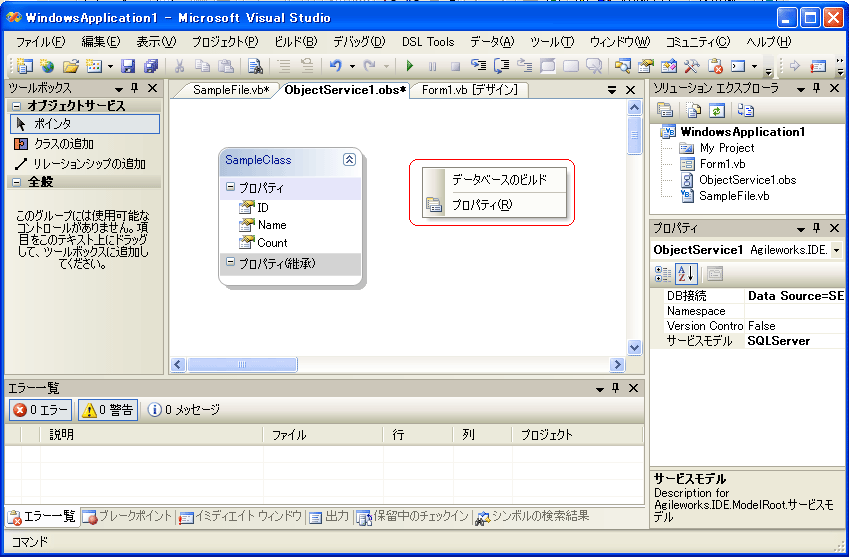The width and height of the screenshot is (849, 557).
Task: Open the Object Browser toolbar icon
Action: pyautogui.click(x=669, y=66)
